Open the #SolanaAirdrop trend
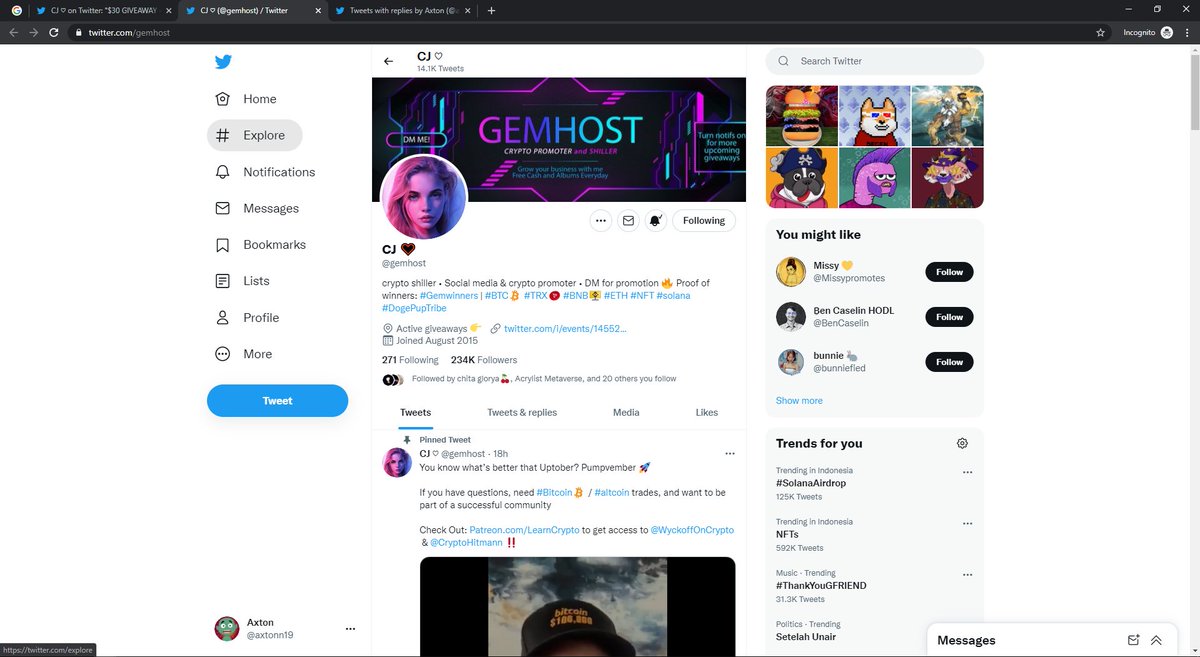 [811, 483]
